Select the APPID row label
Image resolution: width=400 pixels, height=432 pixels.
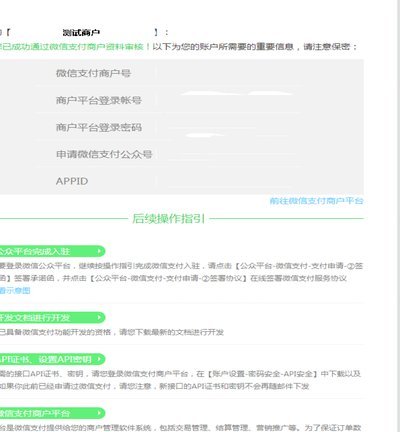[72, 181]
